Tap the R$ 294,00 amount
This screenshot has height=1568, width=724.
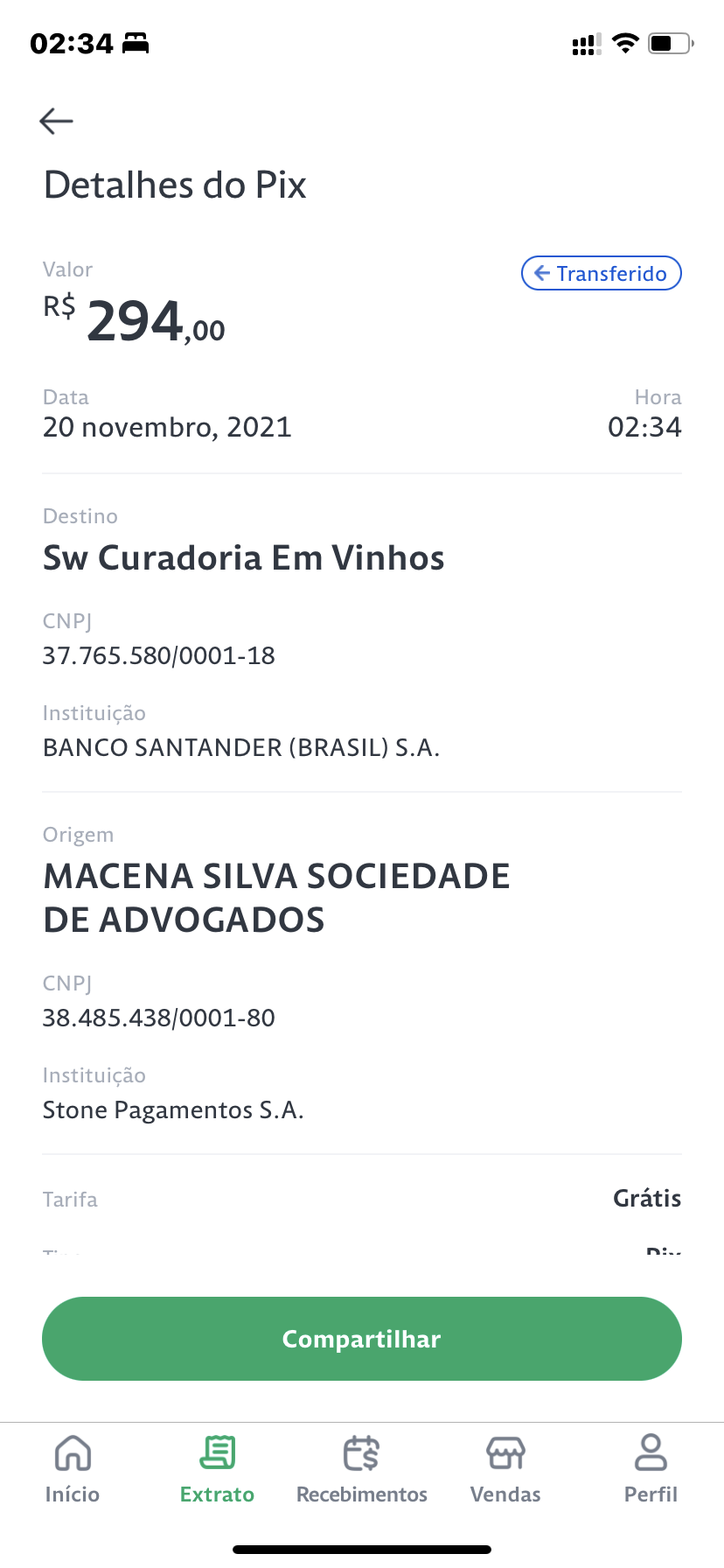pyautogui.click(x=136, y=321)
